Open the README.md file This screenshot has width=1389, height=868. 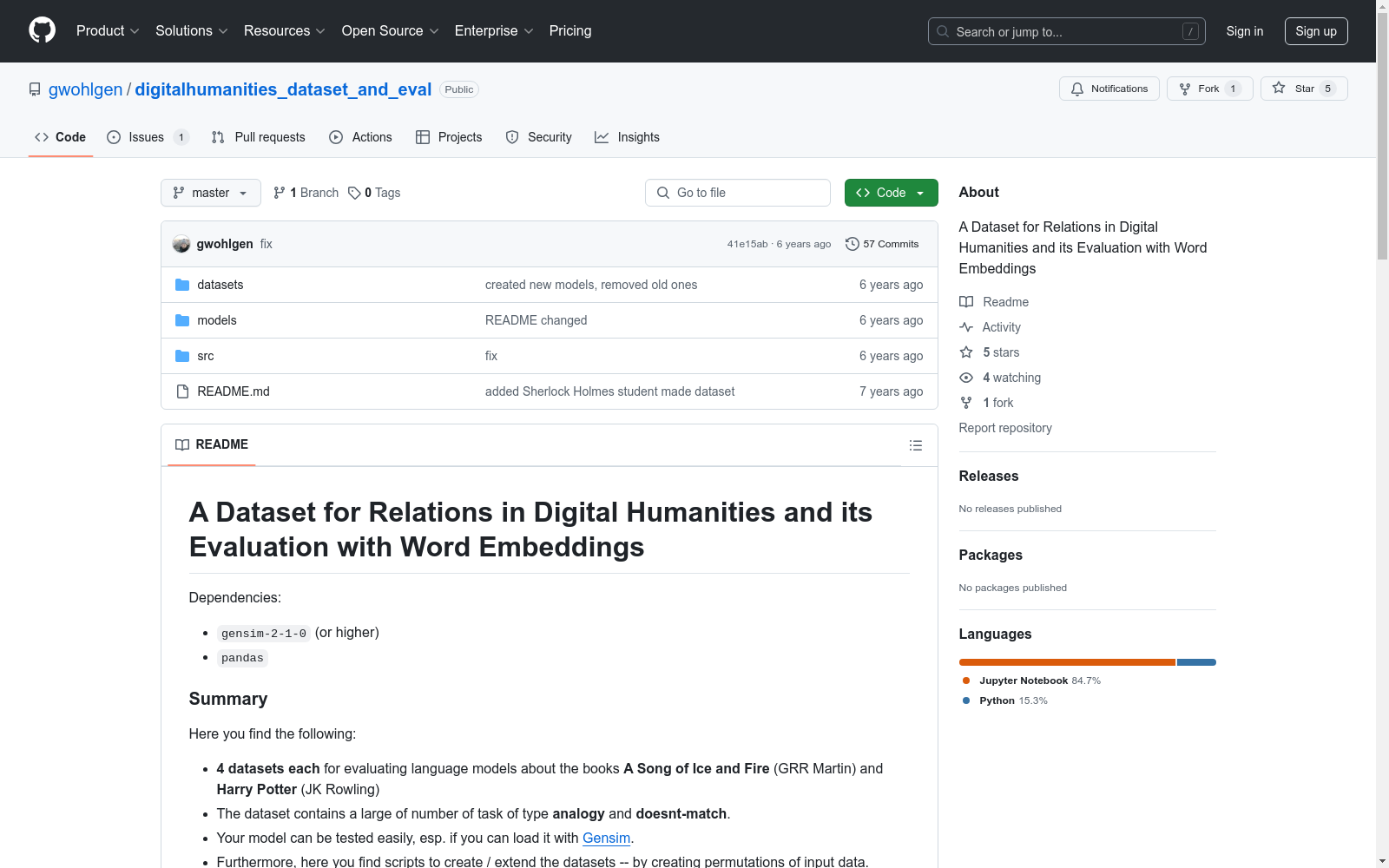pos(234,391)
